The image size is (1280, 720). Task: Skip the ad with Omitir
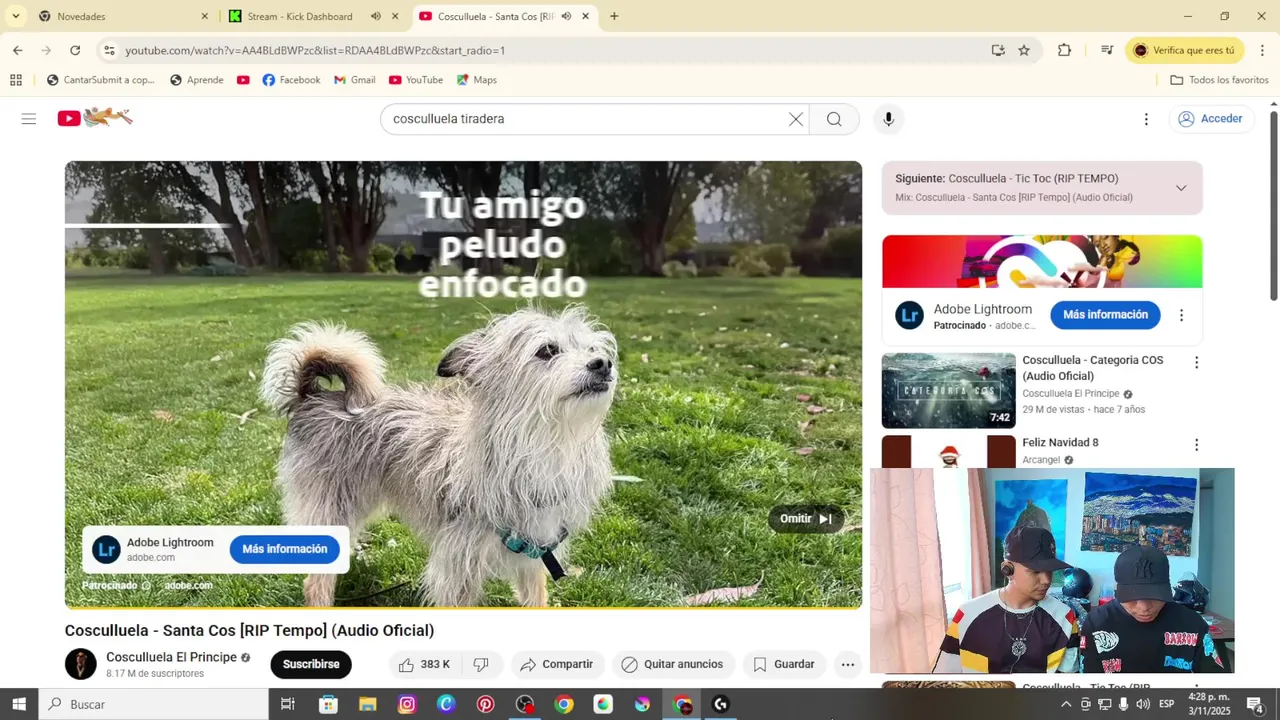point(806,519)
